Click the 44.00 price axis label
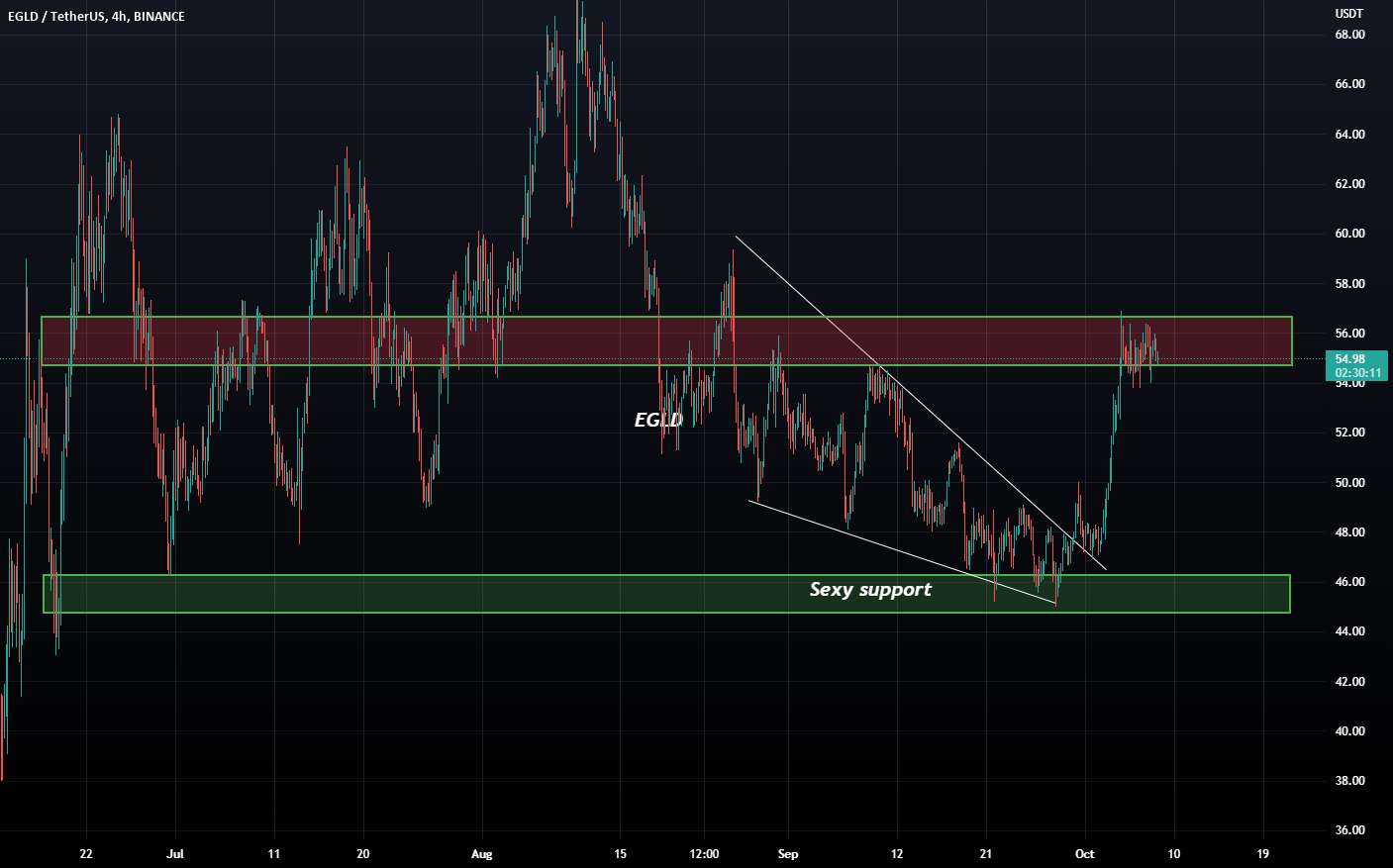The width and height of the screenshot is (1393, 868). (x=1349, y=631)
